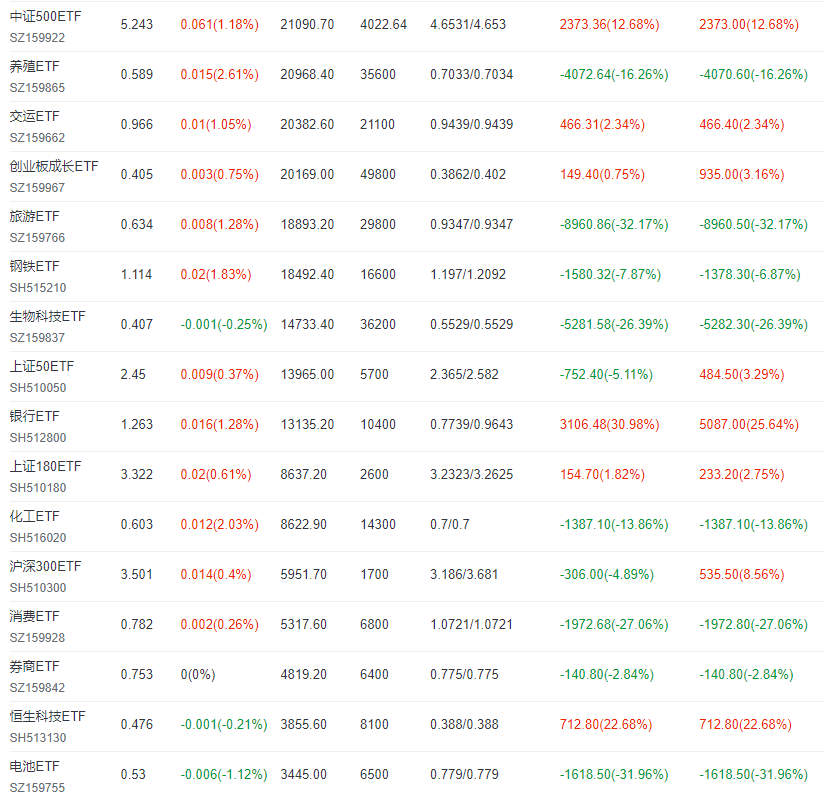Click market value 18492.40
Image resolution: width=825 pixels, height=800 pixels.
(307, 275)
